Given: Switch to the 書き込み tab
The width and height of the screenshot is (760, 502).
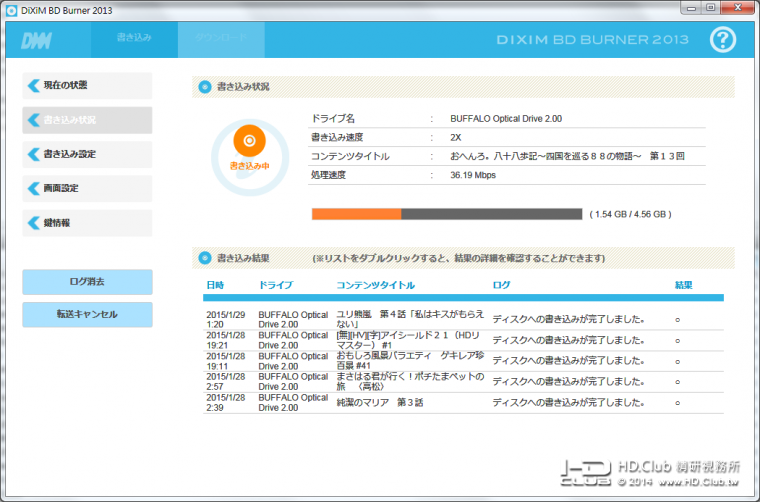Looking at the screenshot, I should (134, 38).
